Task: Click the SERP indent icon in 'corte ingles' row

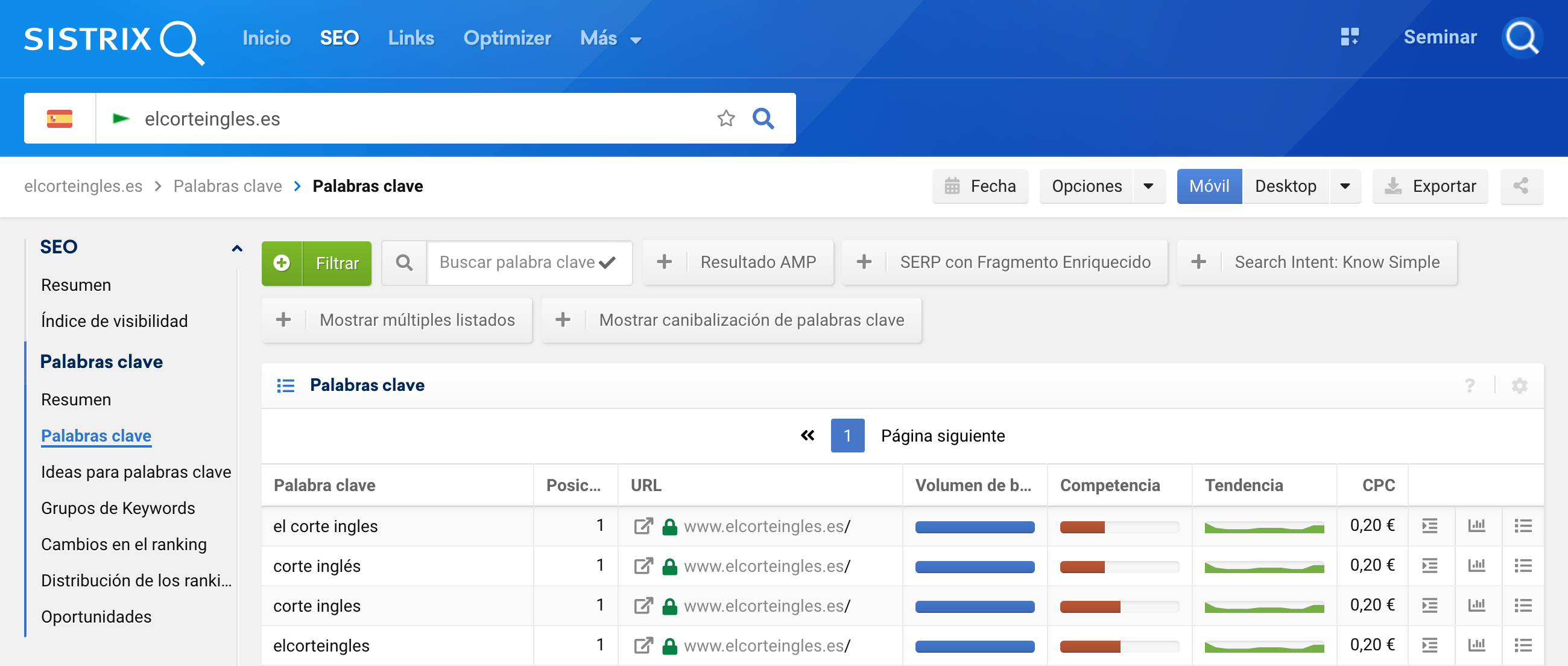Action: click(x=1430, y=606)
